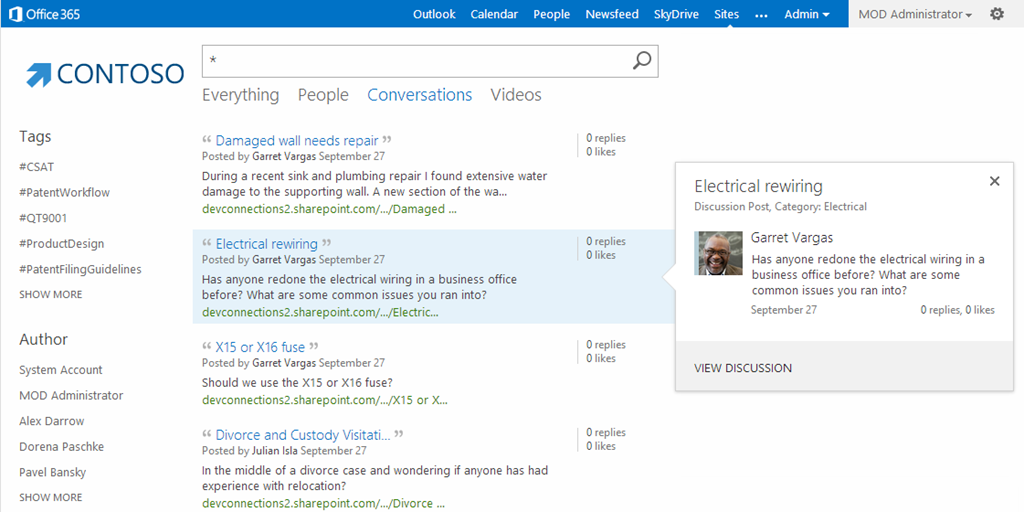Screen dimensions: 1024x512
Task: Open People in the top bar
Action: tap(552, 14)
